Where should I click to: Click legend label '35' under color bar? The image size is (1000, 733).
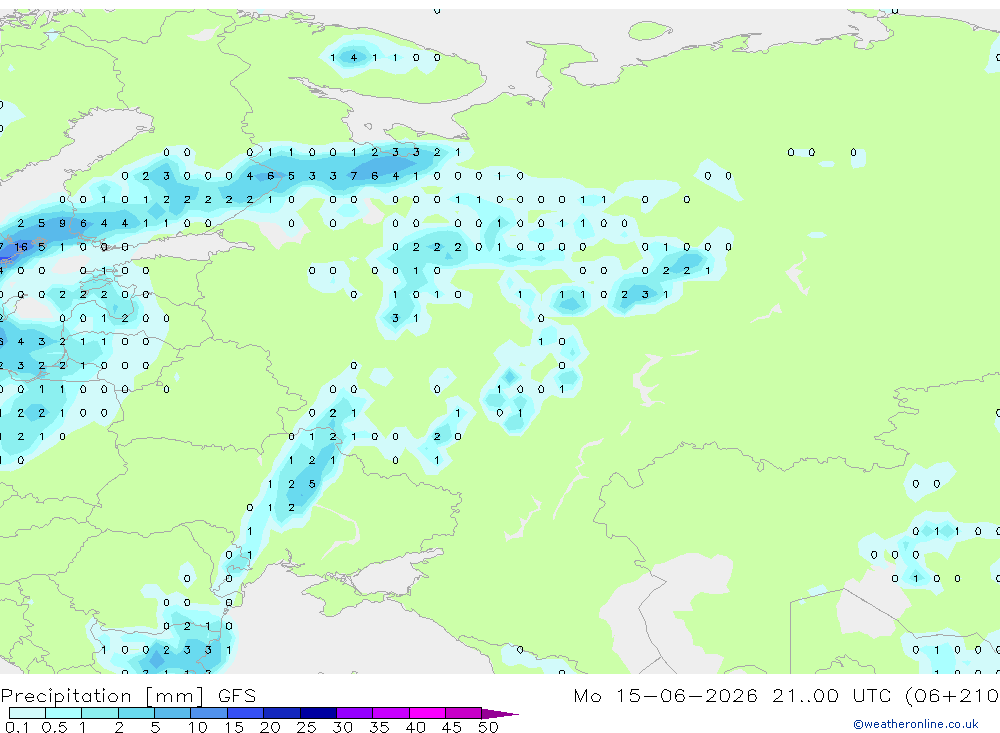[x=379, y=727]
